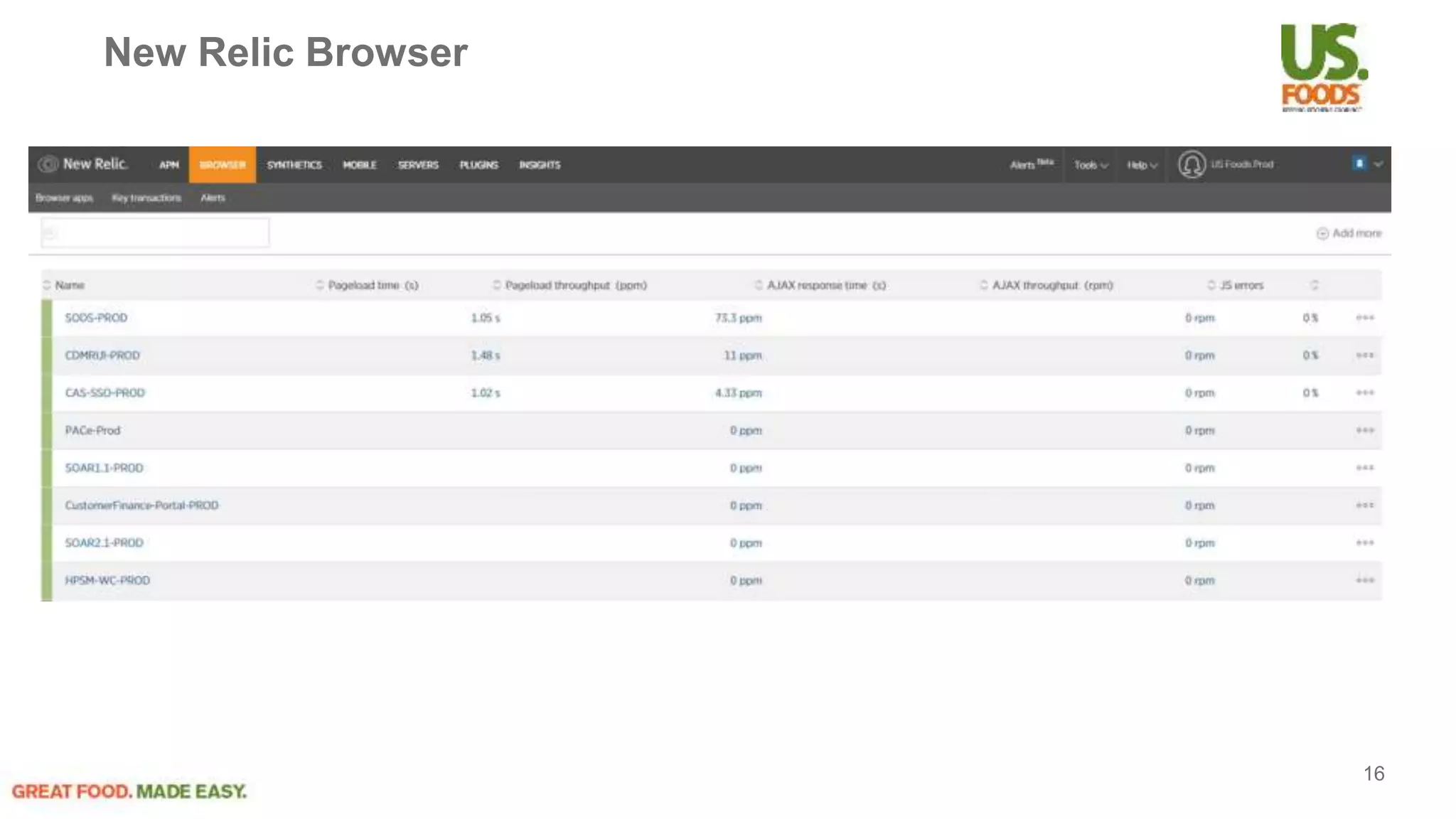Open the CDMRUI-PROD app link
Screen dimensions: 1456x819
click(x=102, y=355)
